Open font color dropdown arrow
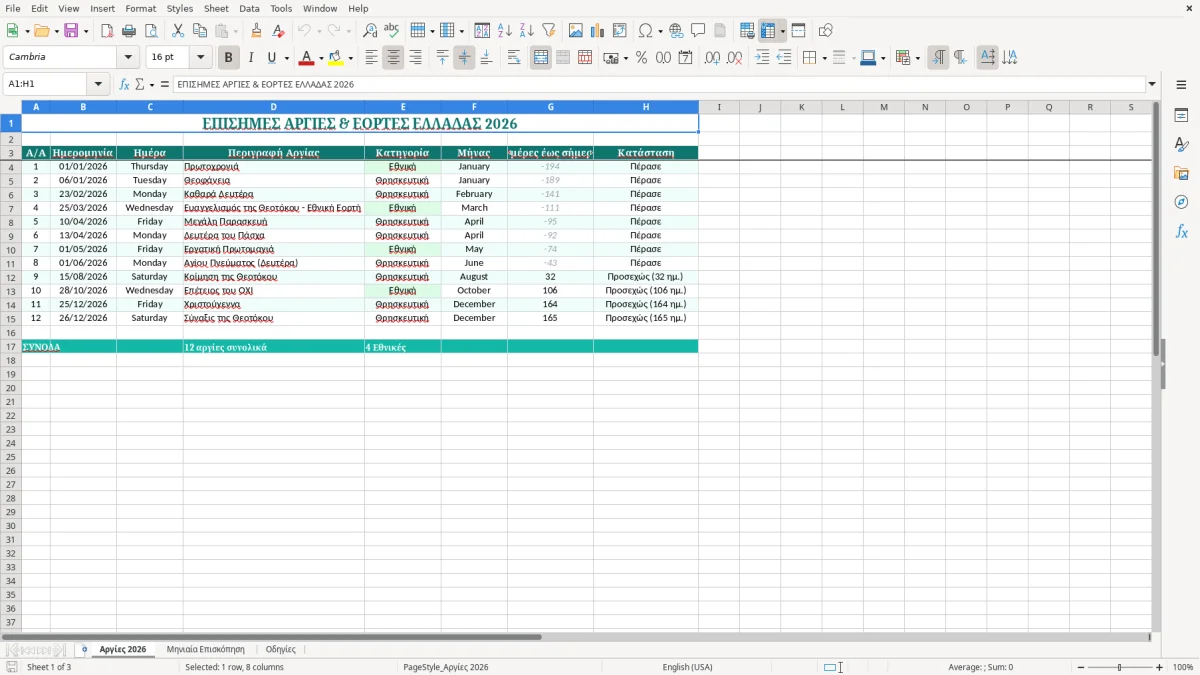Image resolution: width=1200 pixels, height=675 pixels. tap(321, 58)
